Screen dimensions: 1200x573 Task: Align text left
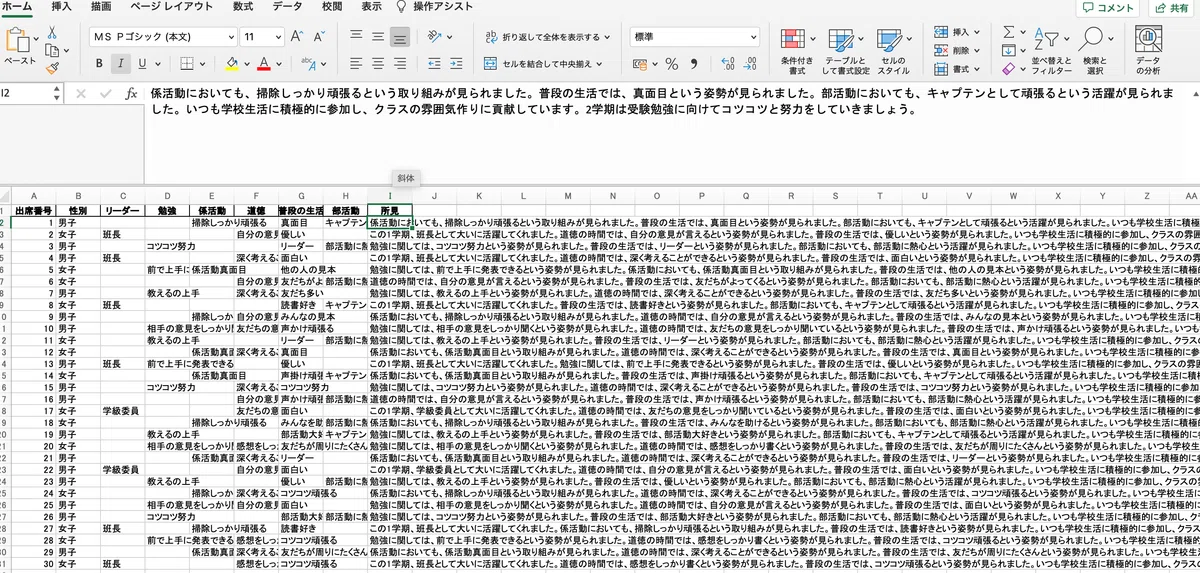pyautogui.click(x=356, y=64)
